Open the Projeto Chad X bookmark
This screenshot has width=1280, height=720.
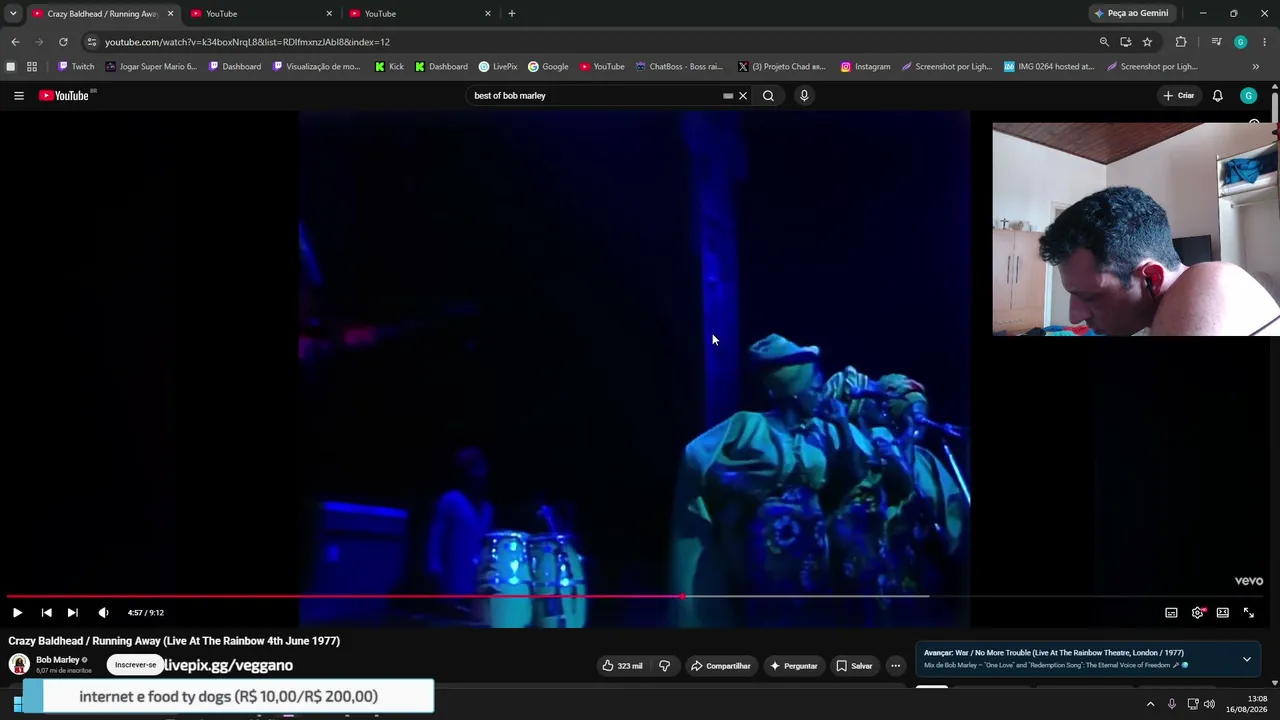[782, 67]
